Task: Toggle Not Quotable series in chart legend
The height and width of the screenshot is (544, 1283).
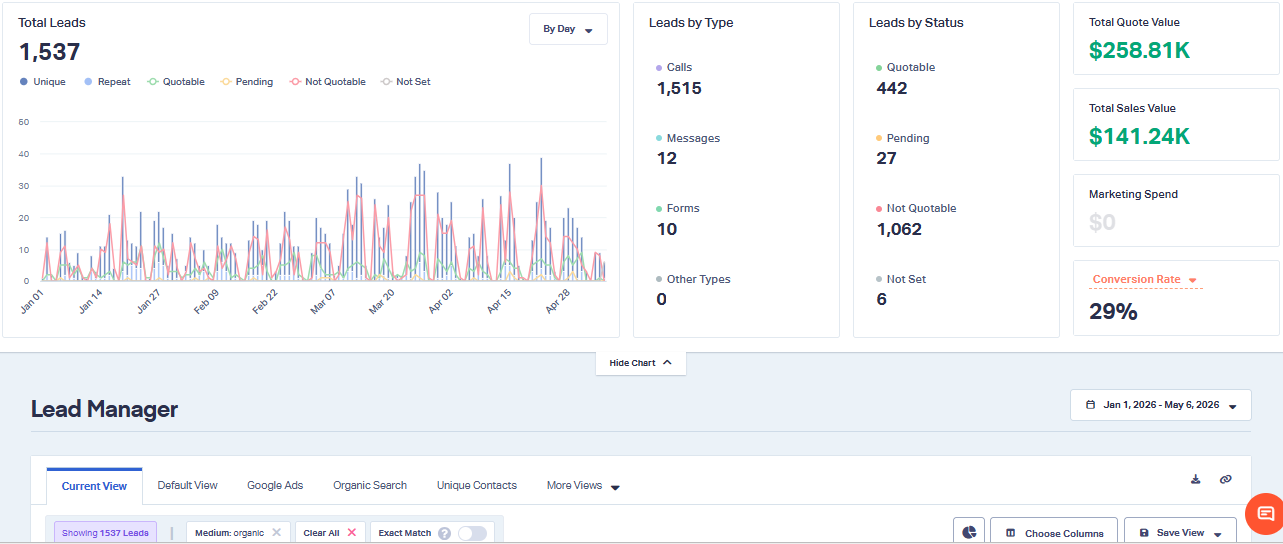Action: point(328,82)
